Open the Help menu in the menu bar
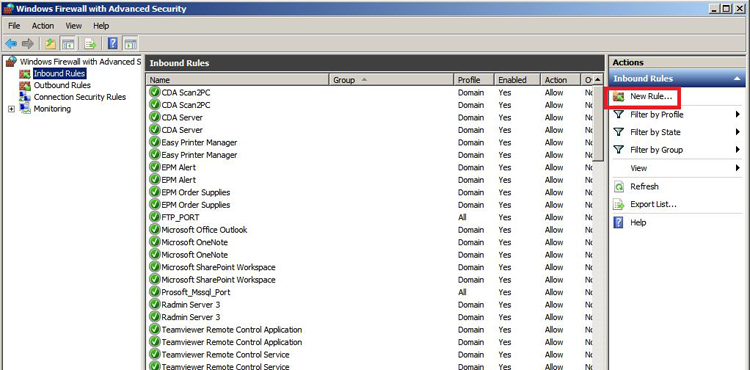750x370 pixels. point(101,26)
